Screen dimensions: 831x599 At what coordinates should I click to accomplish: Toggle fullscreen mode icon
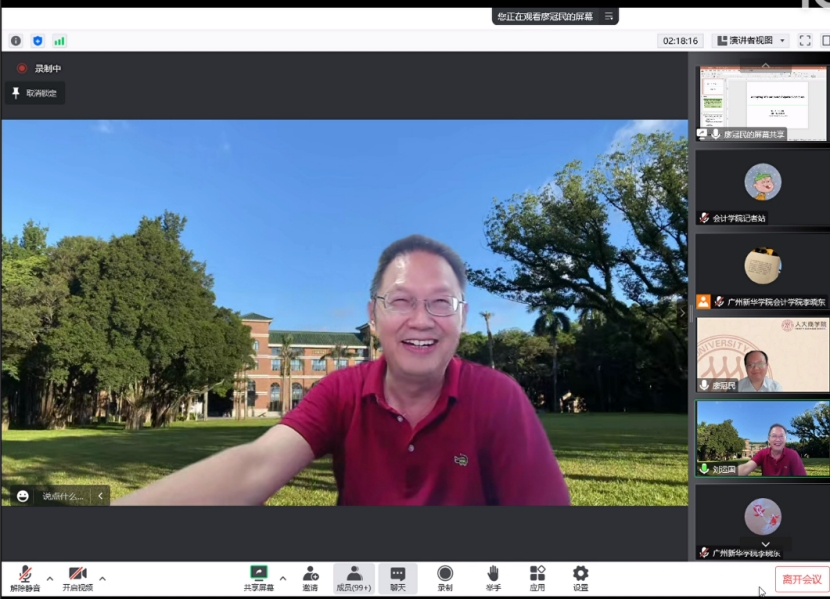click(805, 41)
